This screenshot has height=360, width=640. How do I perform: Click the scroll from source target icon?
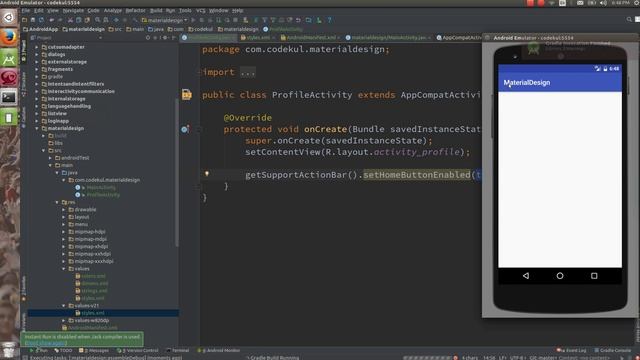click(x=148, y=38)
